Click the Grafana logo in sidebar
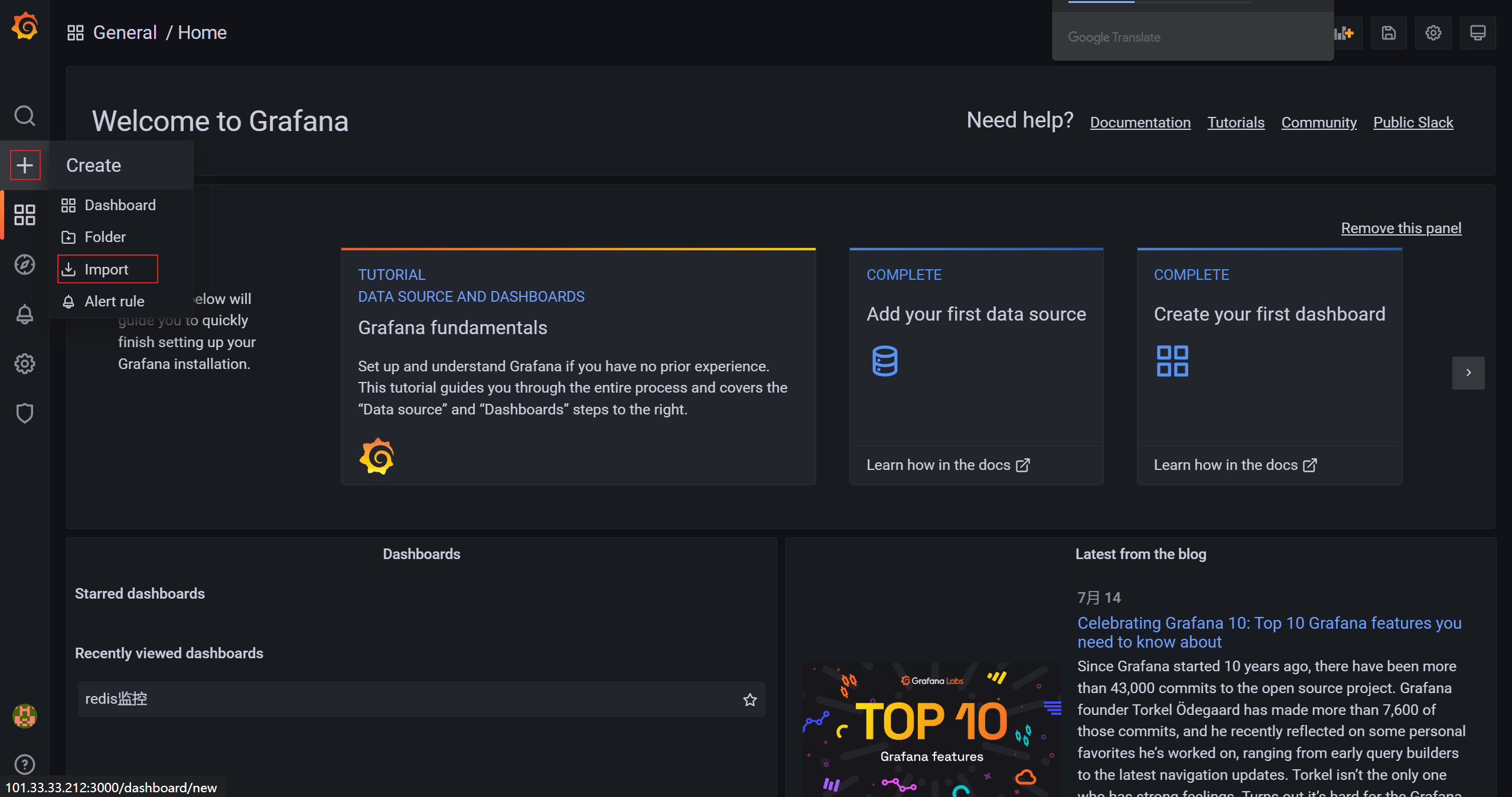Viewport: 1512px width, 797px height. click(x=25, y=27)
